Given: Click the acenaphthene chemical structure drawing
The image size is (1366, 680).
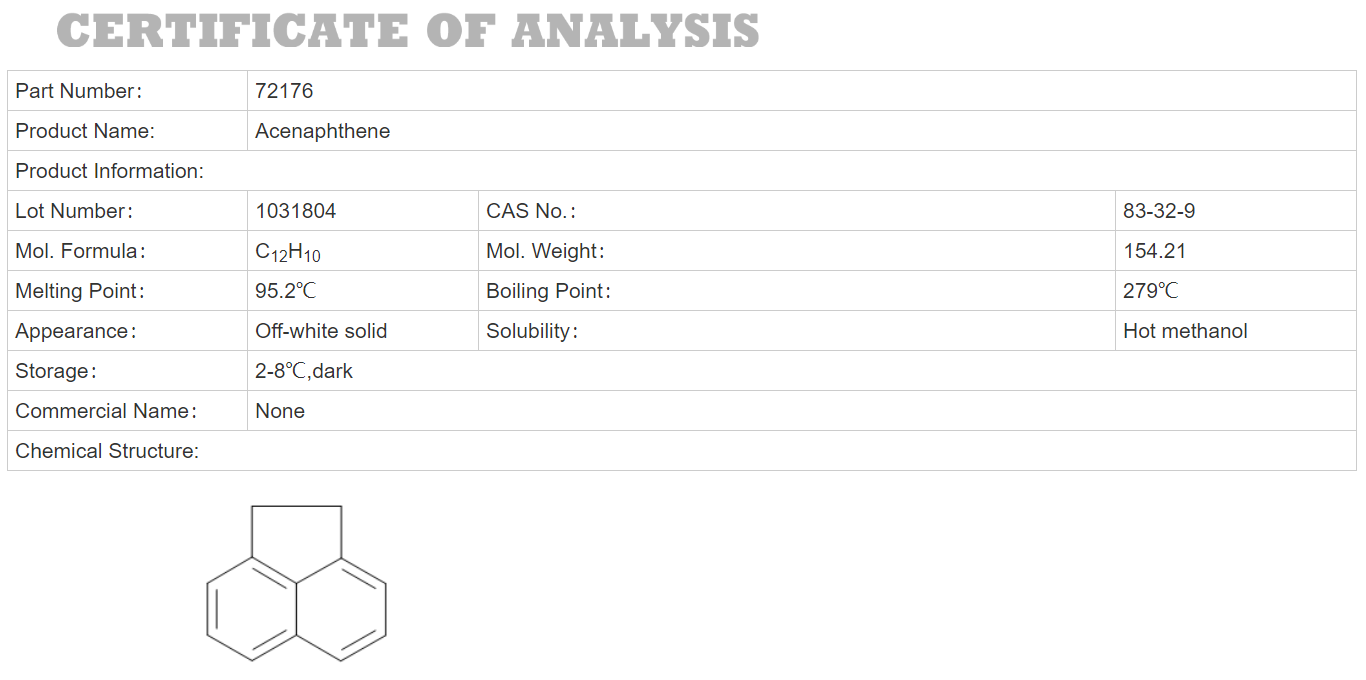Looking at the screenshot, I should [x=296, y=583].
